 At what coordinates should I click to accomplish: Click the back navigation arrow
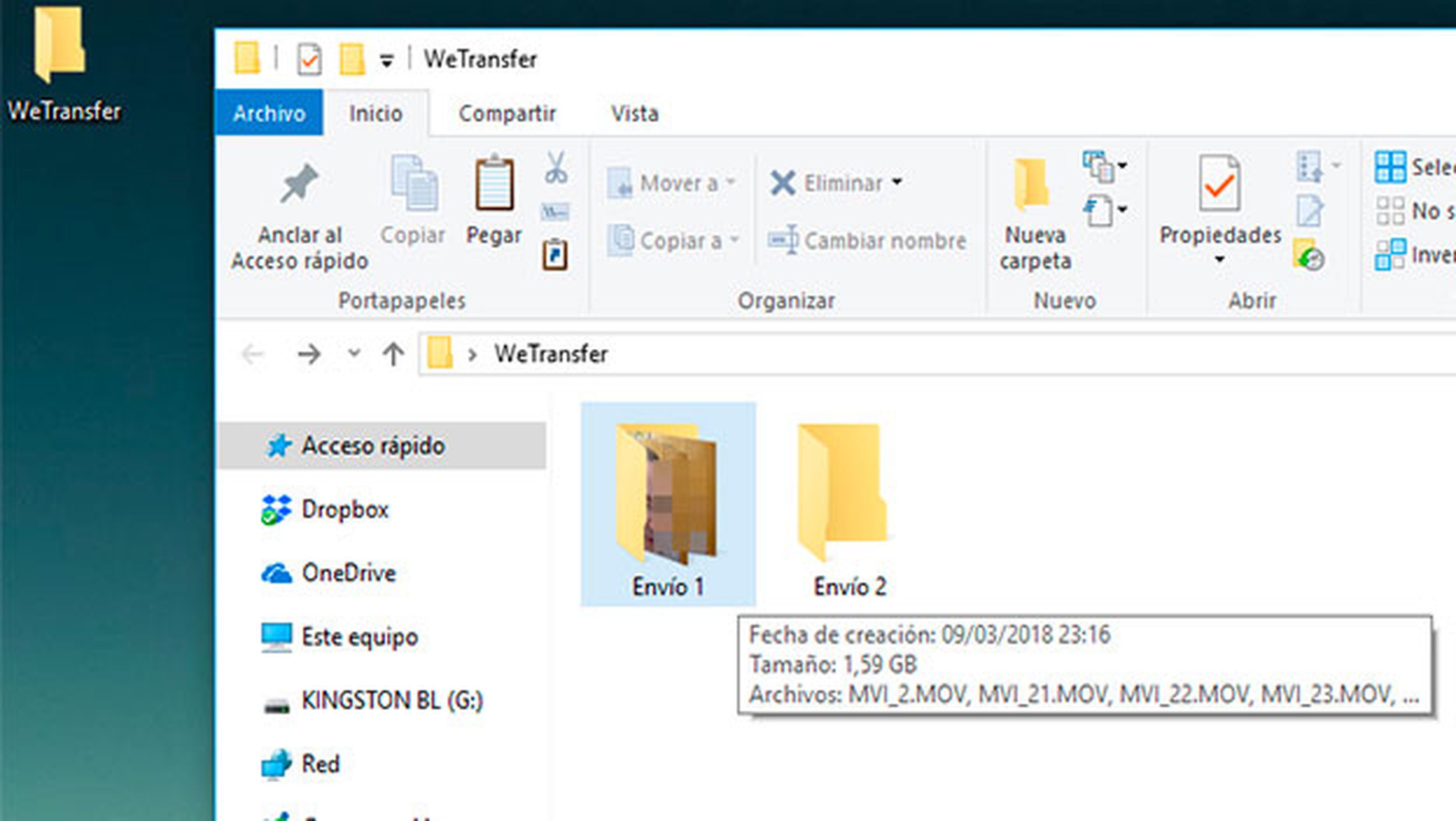253,354
